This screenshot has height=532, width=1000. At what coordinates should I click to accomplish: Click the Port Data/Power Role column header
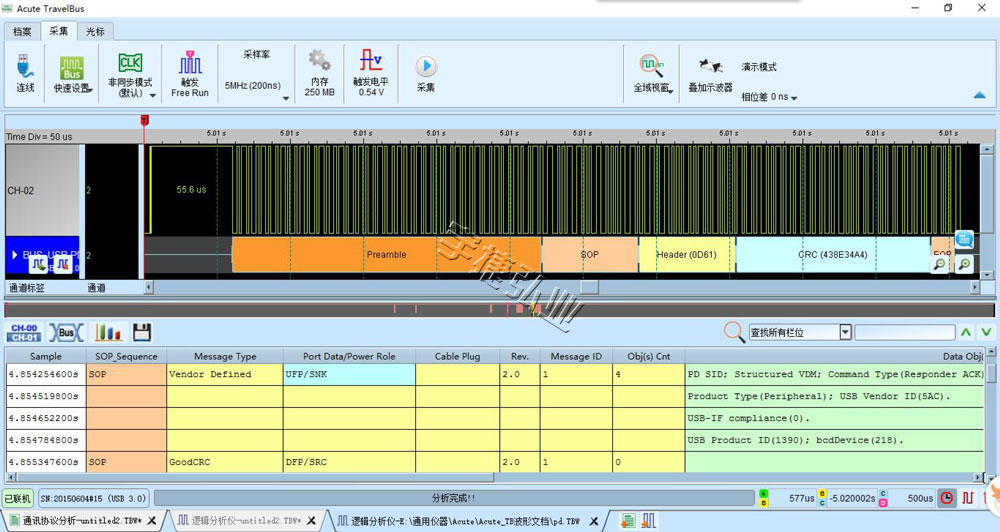click(349, 357)
